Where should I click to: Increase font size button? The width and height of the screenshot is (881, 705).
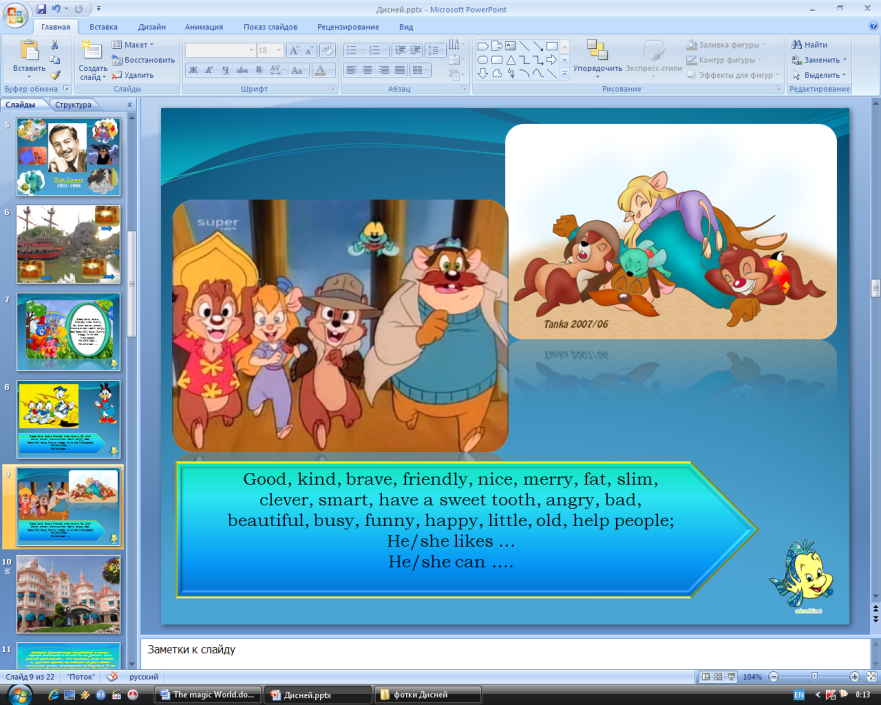pos(294,51)
